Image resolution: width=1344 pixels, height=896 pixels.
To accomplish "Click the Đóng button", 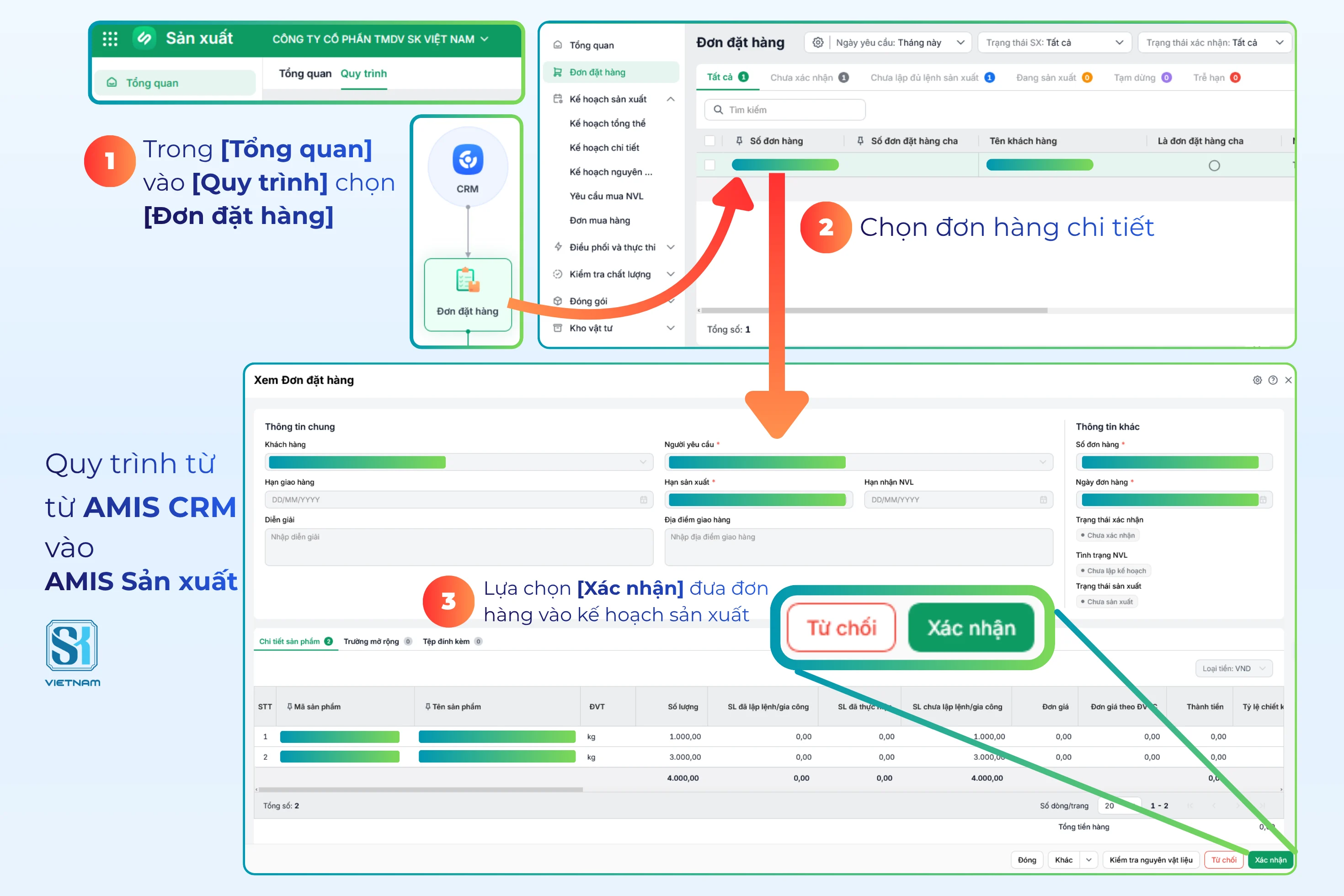I will [x=1027, y=860].
